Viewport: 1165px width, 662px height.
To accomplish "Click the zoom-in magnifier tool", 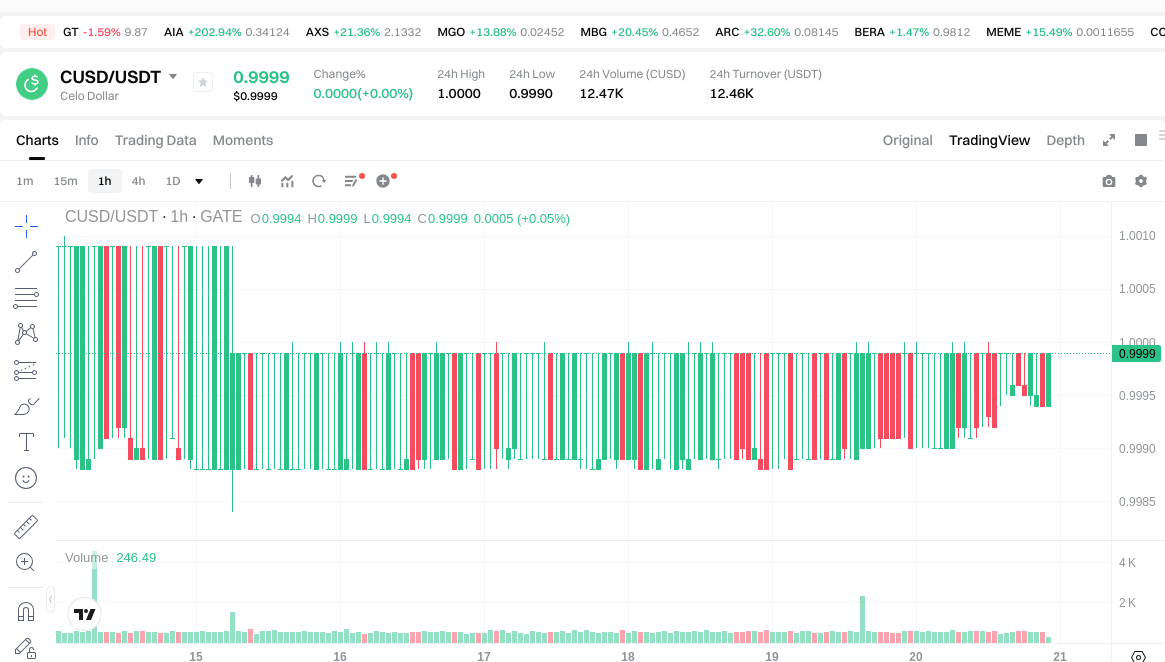I will (x=26, y=562).
